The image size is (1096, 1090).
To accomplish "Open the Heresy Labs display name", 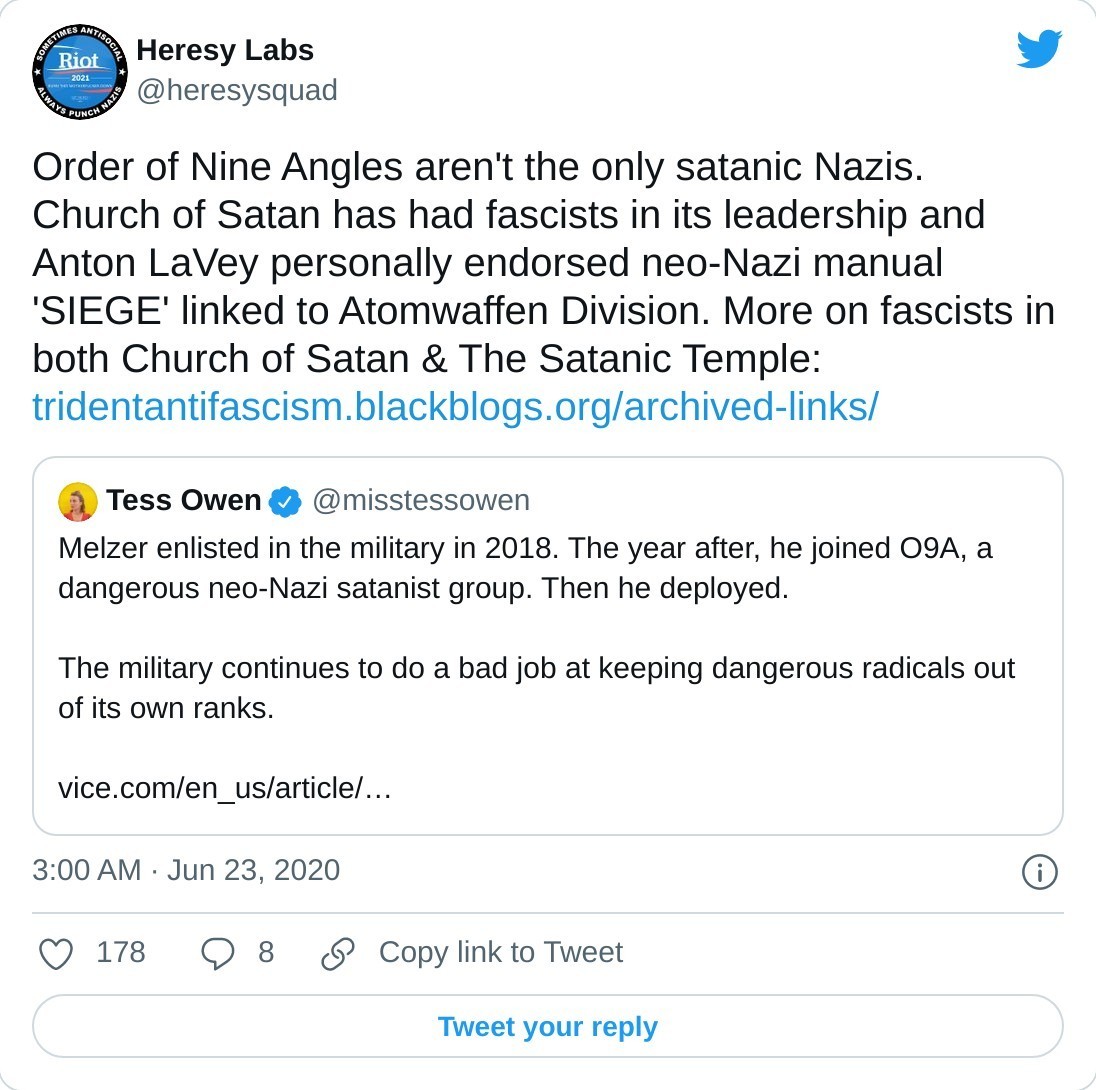I will coord(225,50).
